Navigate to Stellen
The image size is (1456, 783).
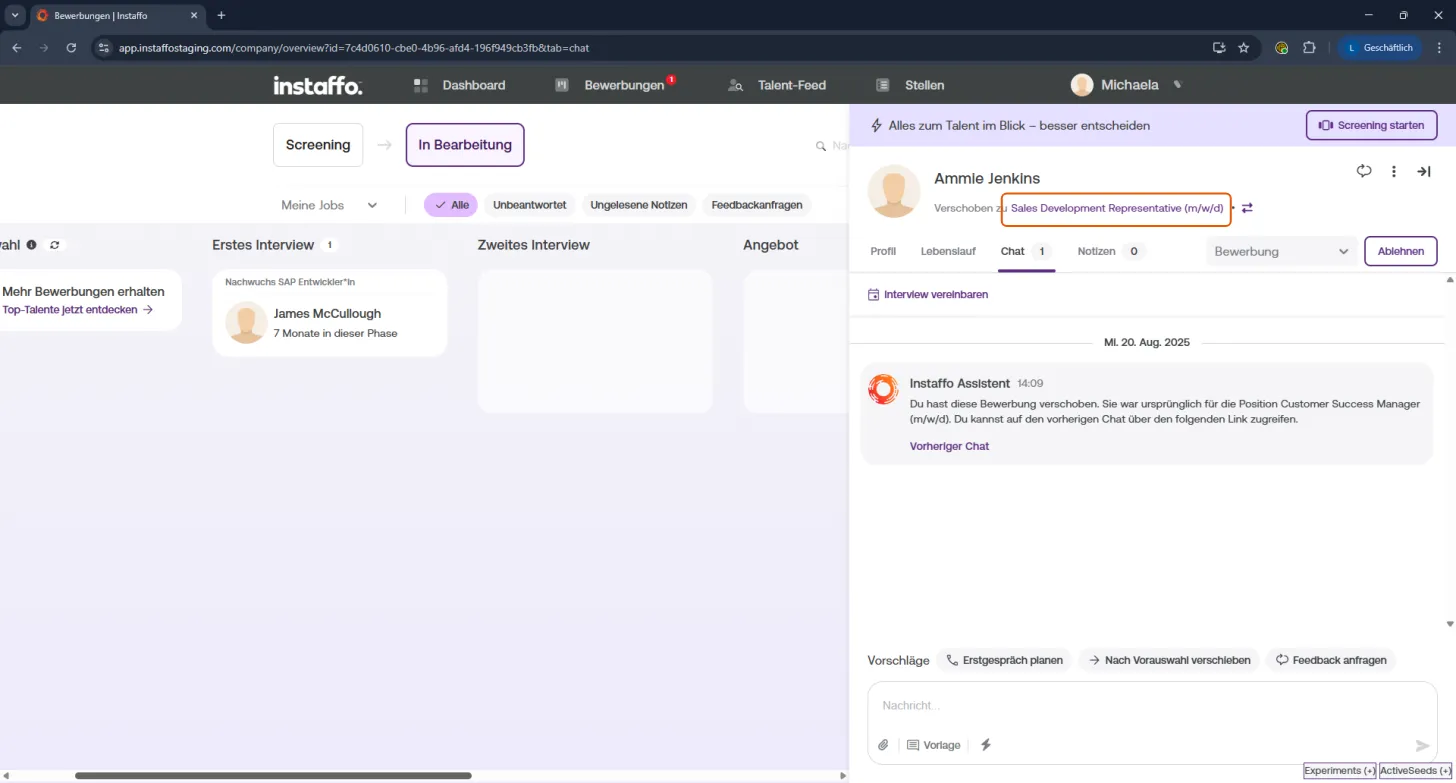pyautogui.click(x=910, y=85)
